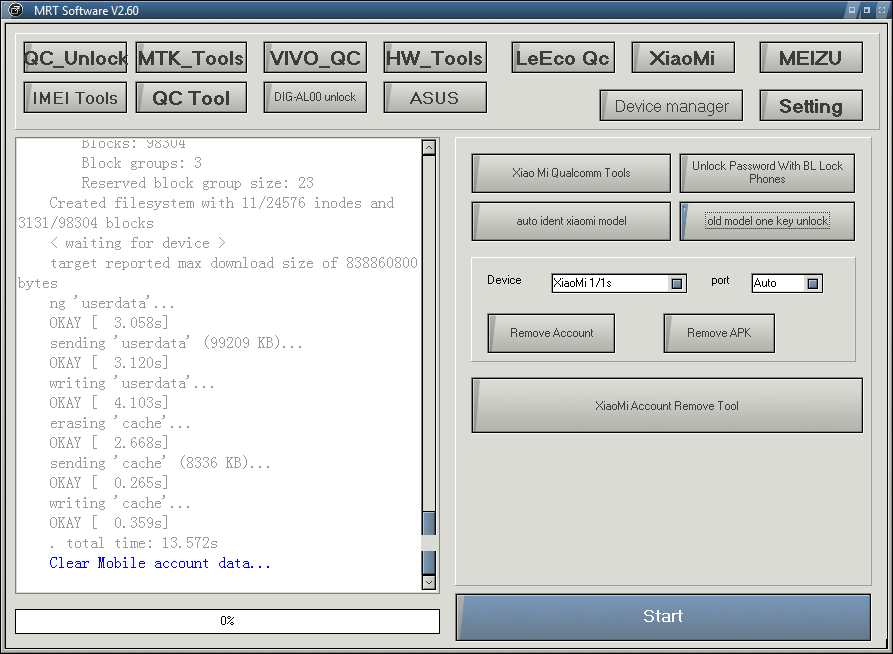Switch to the XiaoMi section

pos(683,58)
